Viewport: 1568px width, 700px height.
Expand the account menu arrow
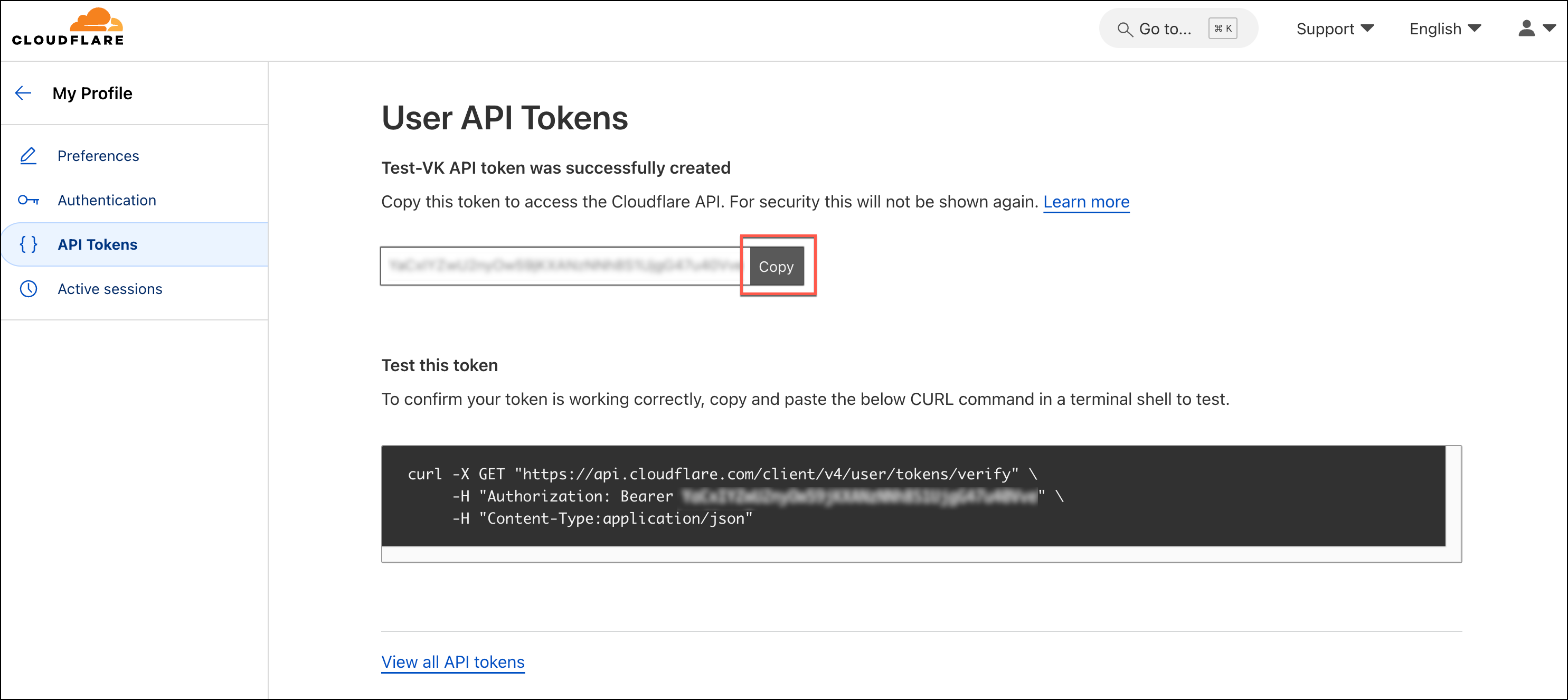[1550, 29]
